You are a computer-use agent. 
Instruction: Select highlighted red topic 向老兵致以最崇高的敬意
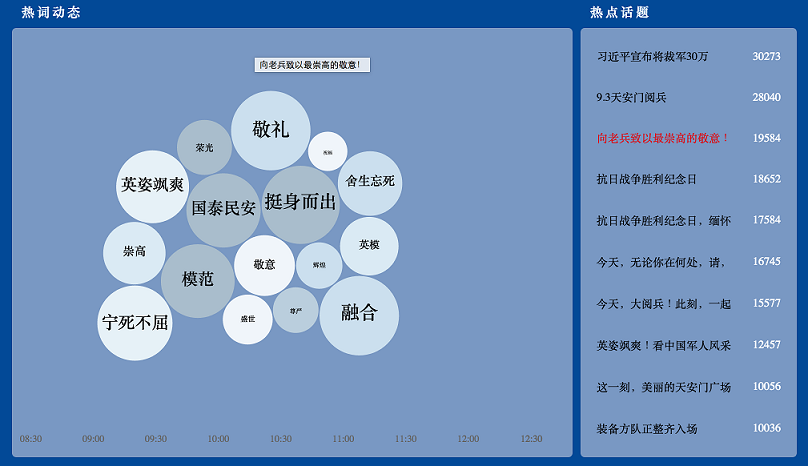662,138
